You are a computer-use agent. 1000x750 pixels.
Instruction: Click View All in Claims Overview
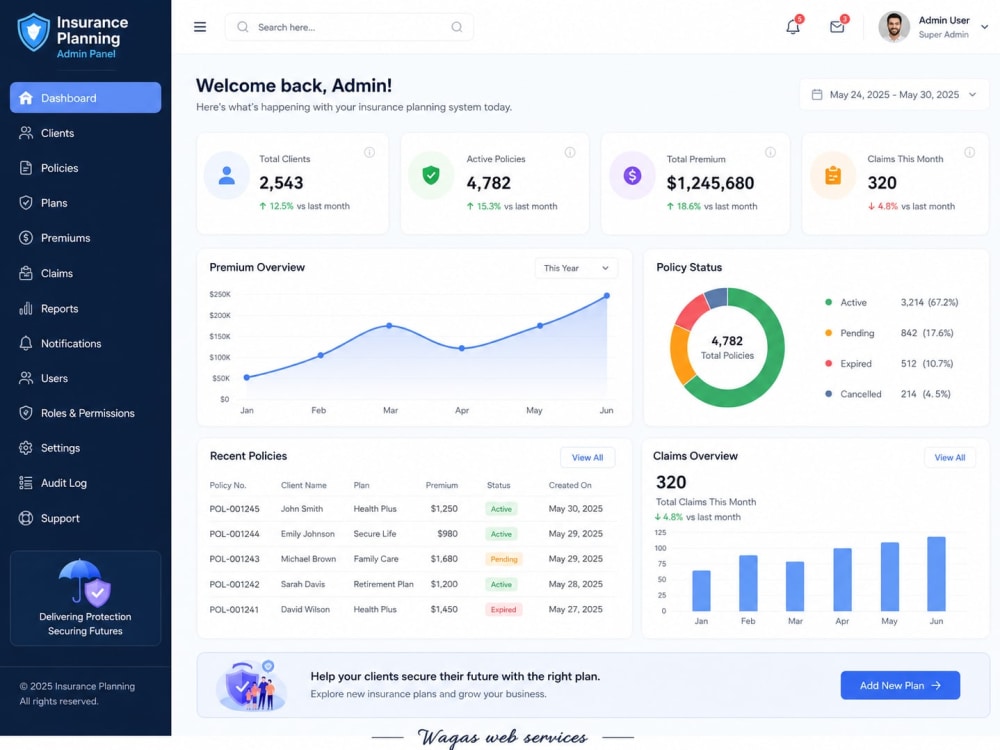[950, 457]
